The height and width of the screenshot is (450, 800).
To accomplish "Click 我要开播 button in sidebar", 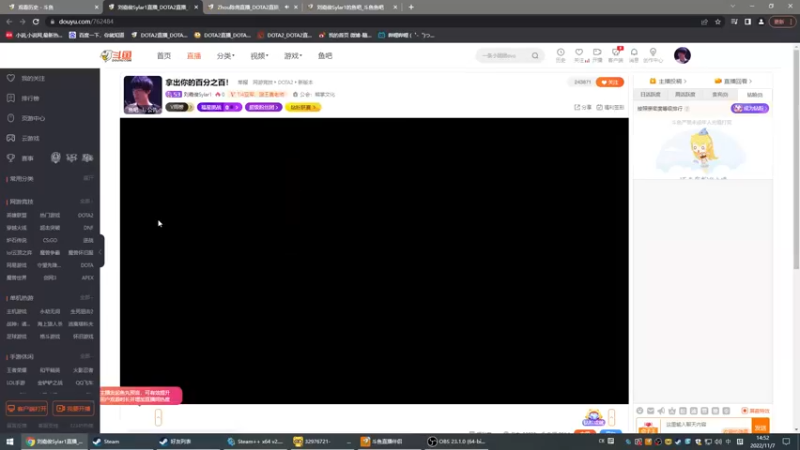I will point(73,409).
